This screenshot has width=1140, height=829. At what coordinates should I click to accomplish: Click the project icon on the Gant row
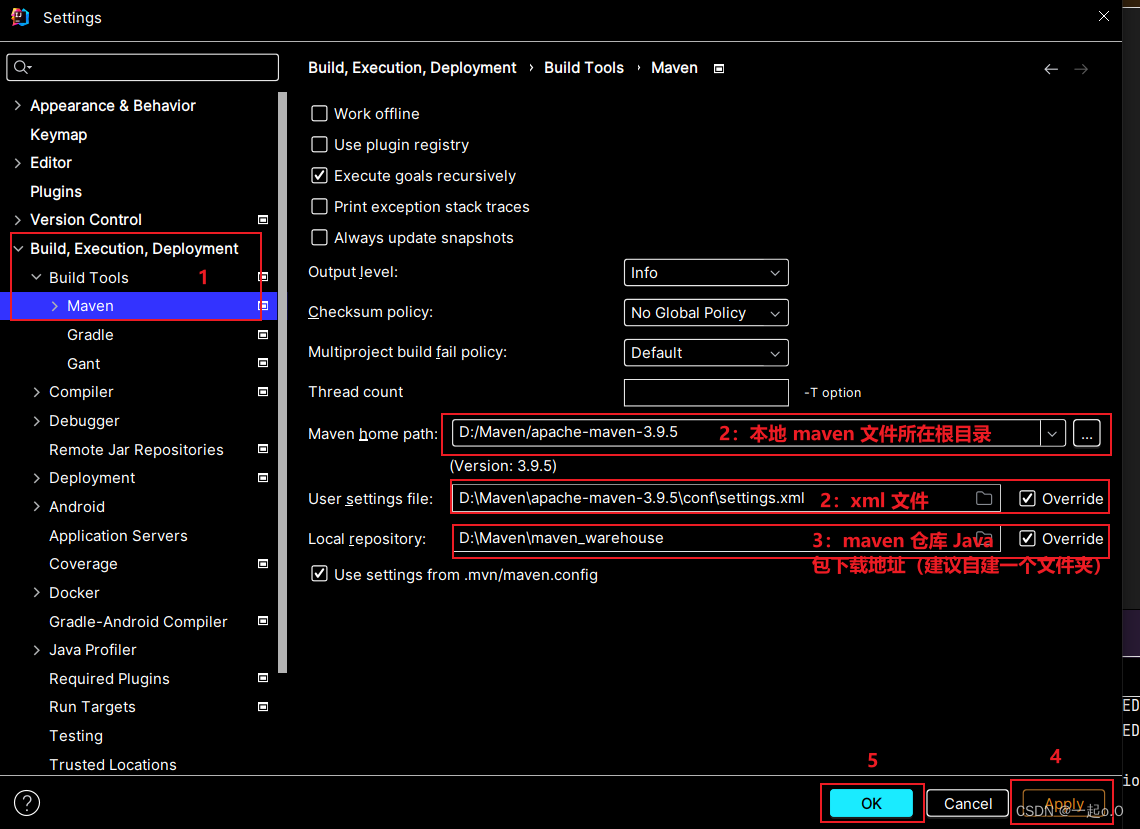263,363
